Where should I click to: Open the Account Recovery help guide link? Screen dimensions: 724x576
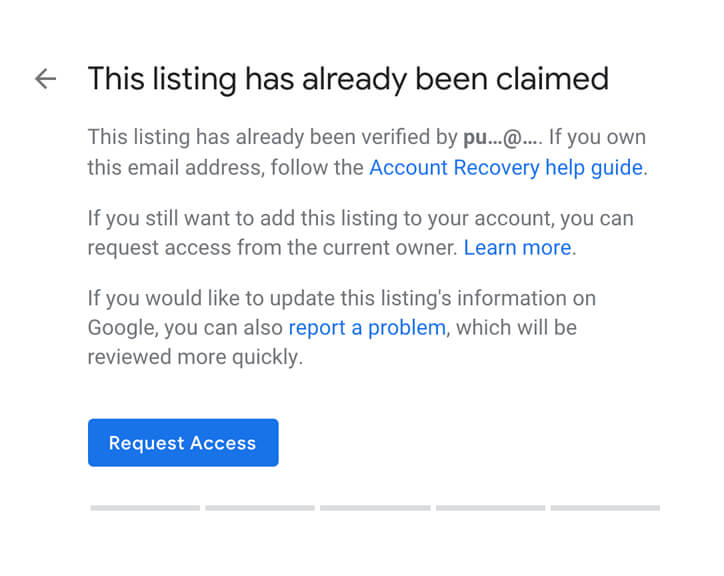(506, 168)
